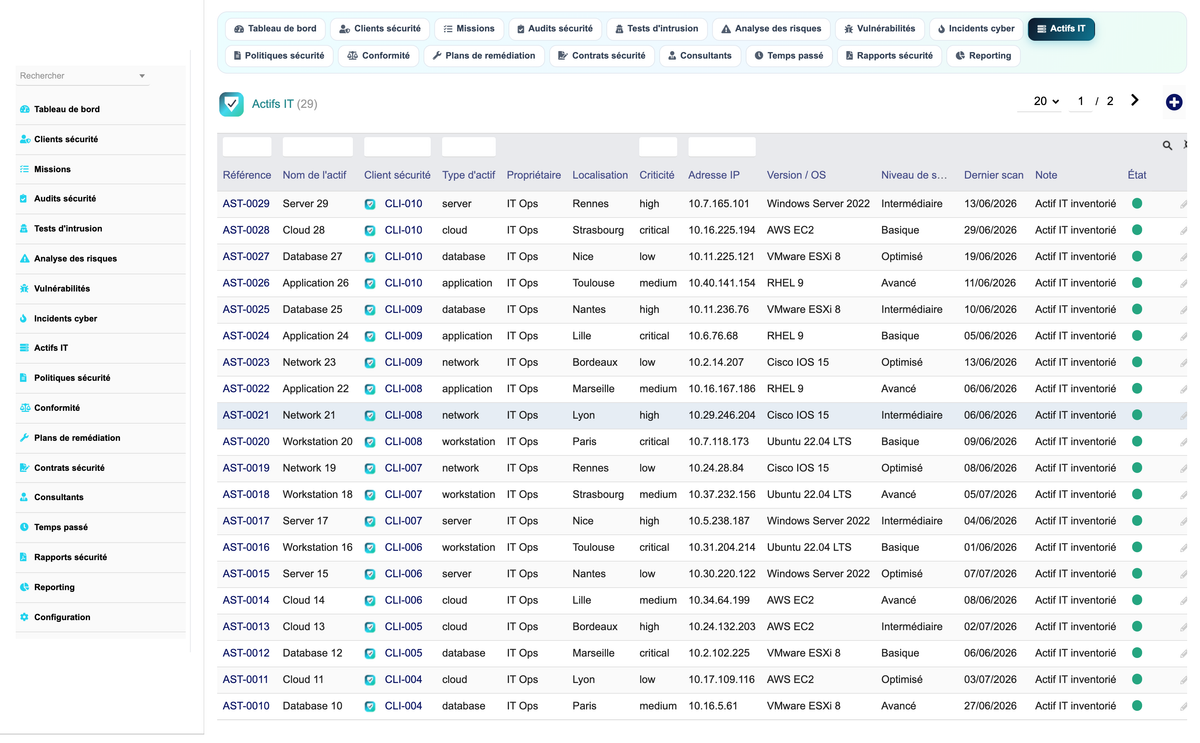Switch to the Vulnérabilités top tab
The width and height of the screenshot is (1200, 743).
[x=879, y=29]
